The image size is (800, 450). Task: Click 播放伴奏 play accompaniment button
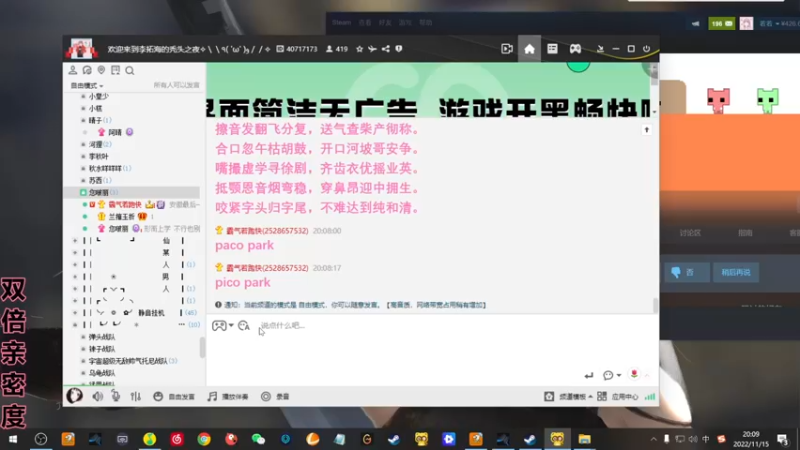228,396
